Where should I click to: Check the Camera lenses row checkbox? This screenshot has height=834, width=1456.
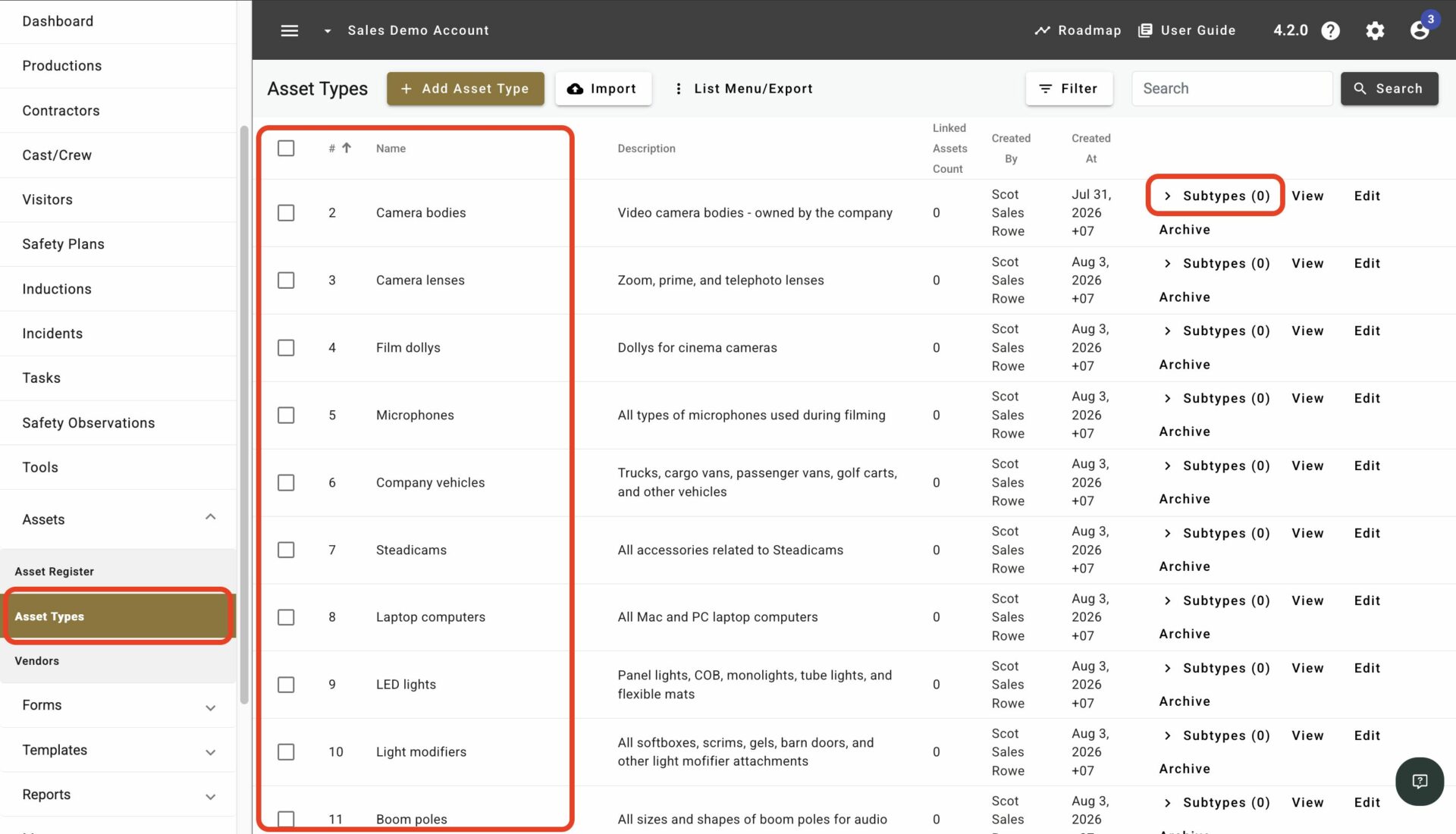[286, 281]
